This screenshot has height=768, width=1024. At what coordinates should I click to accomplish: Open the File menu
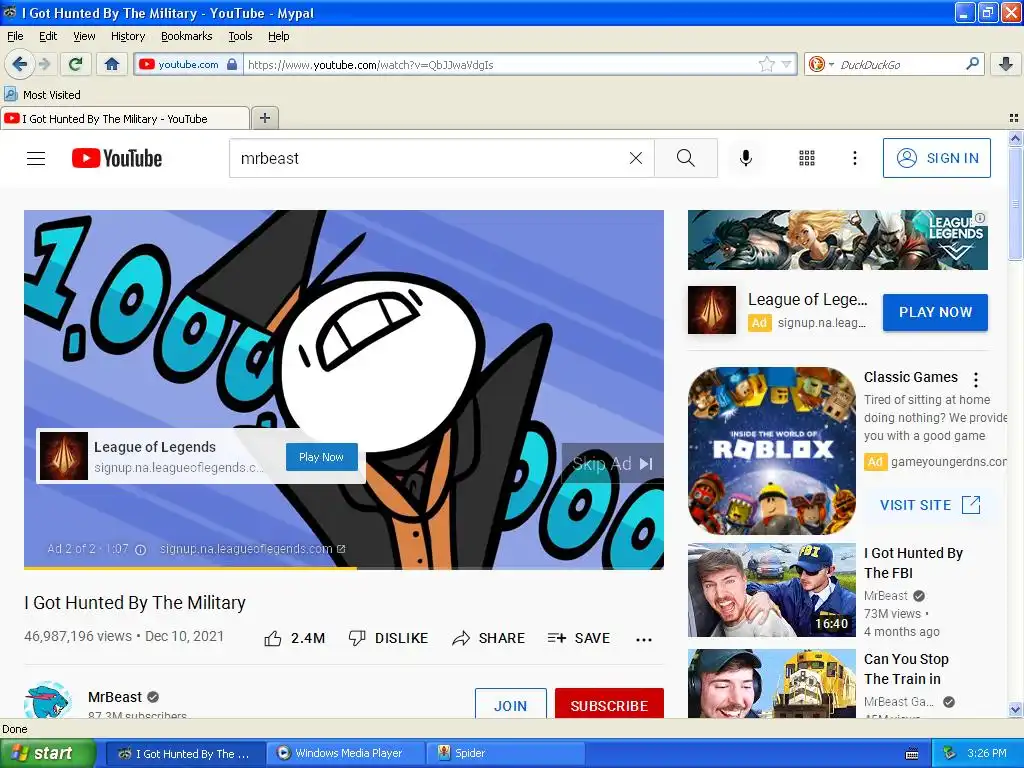pos(15,36)
